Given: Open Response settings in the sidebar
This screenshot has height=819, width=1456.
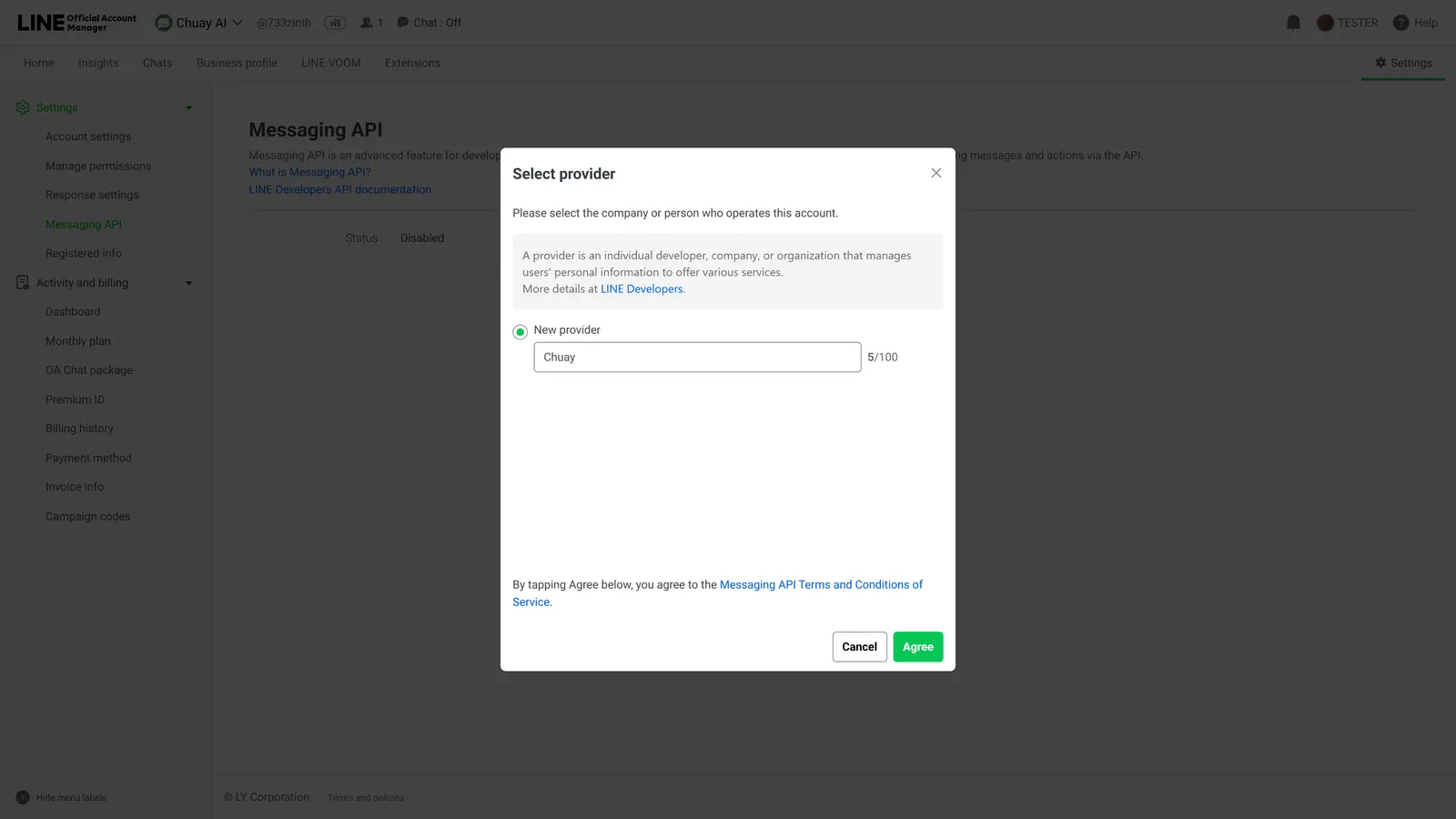Looking at the screenshot, I should (x=92, y=196).
